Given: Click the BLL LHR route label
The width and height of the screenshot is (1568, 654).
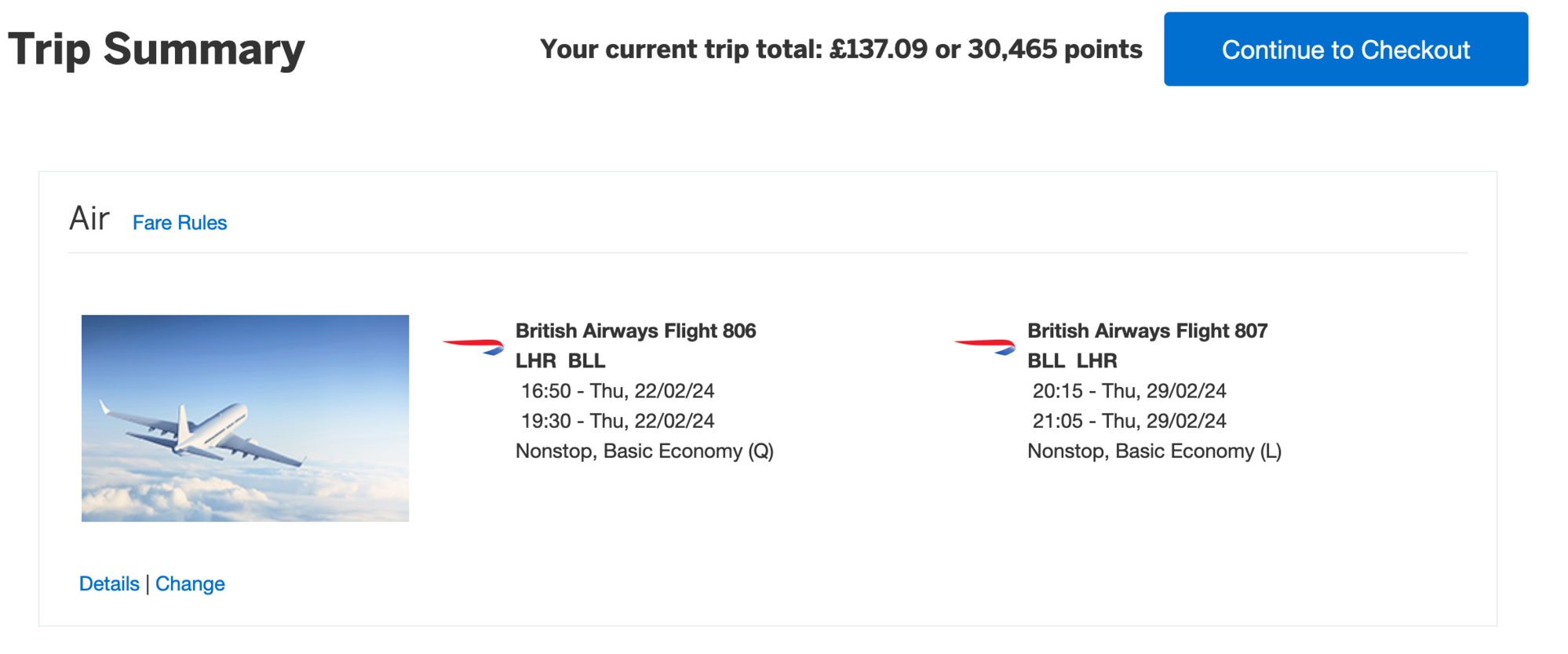Looking at the screenshot, I should (x=1072, y=361).
